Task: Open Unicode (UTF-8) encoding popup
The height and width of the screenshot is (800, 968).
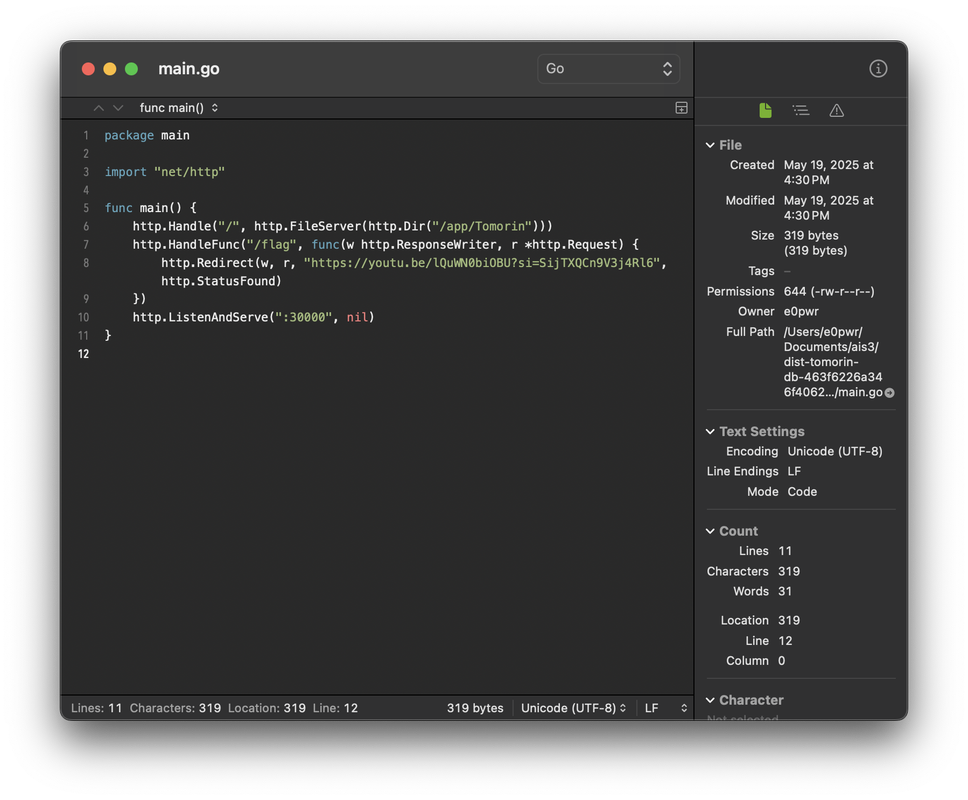Action: pyautogui.click(x=574, y=708)
